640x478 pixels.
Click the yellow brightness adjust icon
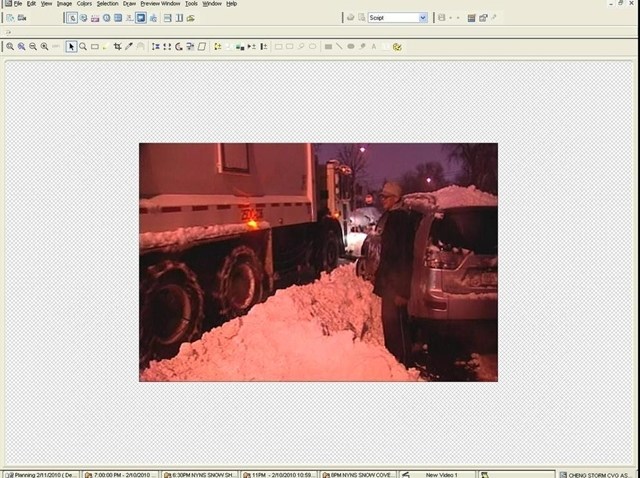pos(218,47)
